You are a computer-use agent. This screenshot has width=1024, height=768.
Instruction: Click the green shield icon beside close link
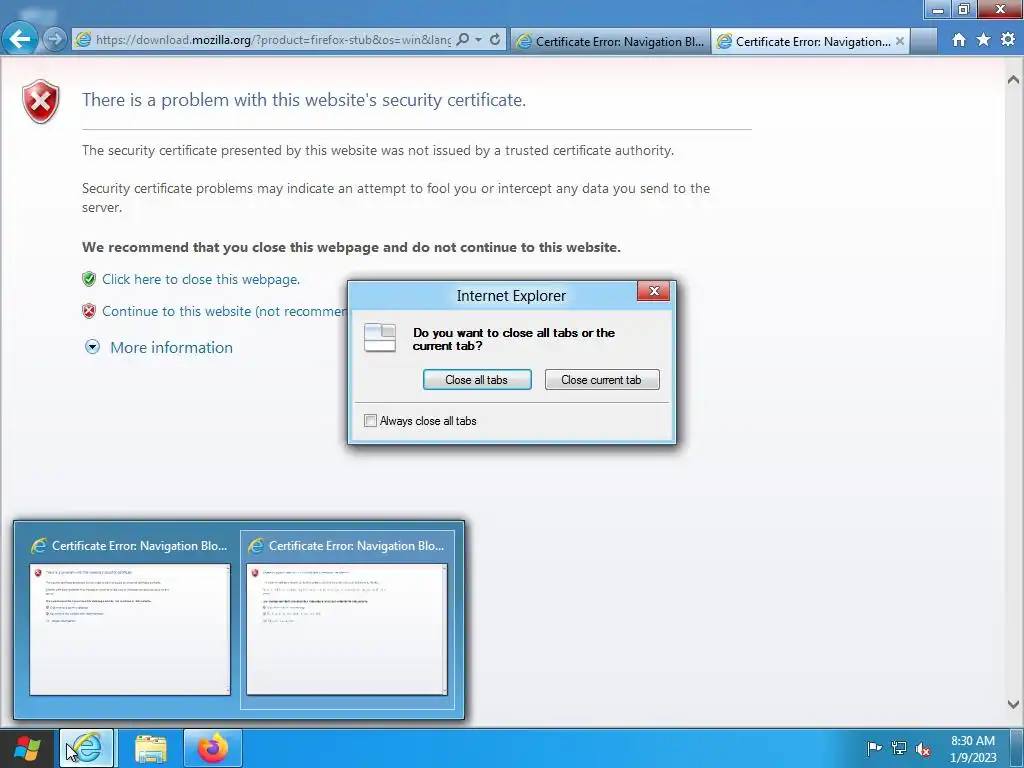click(89, 279)
